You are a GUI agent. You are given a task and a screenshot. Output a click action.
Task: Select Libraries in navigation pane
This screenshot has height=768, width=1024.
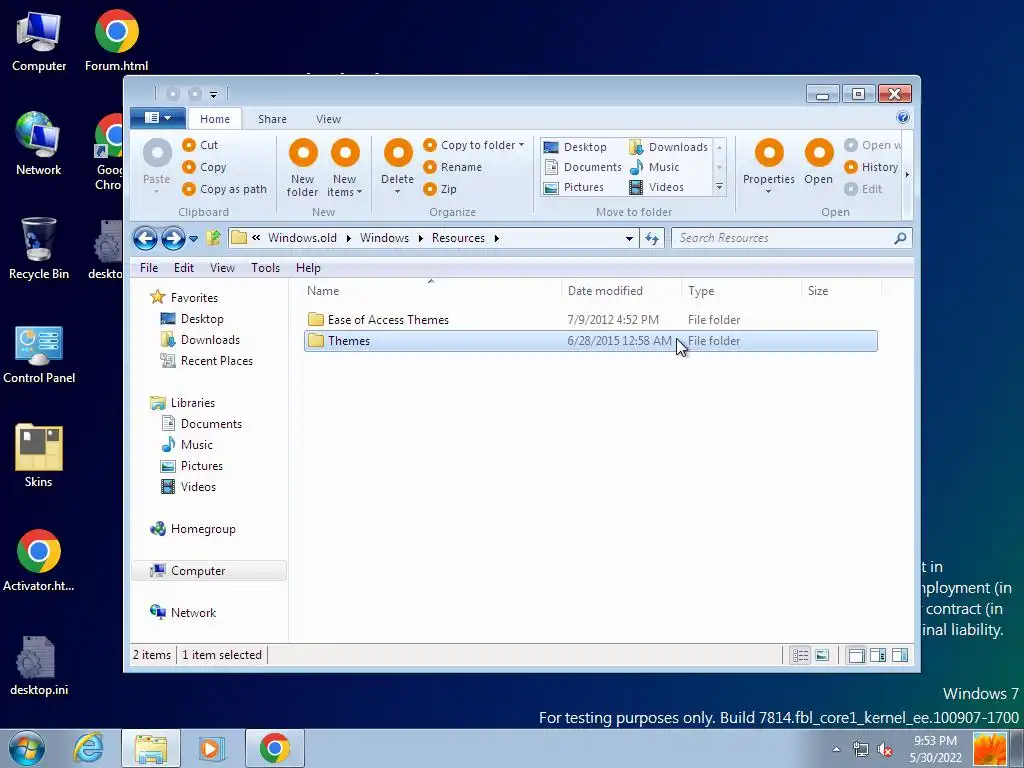(183, 403)
